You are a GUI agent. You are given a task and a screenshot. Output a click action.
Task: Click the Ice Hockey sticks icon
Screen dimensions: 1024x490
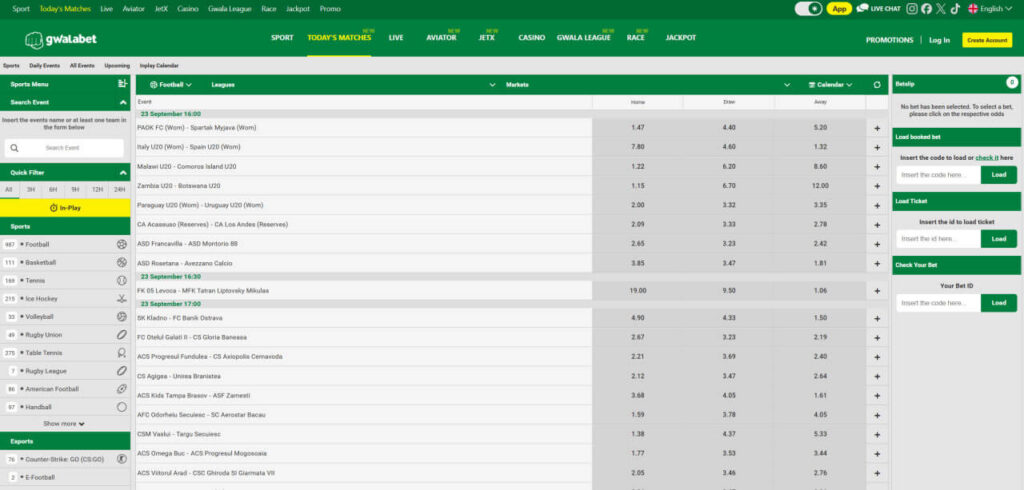[121, 299]
